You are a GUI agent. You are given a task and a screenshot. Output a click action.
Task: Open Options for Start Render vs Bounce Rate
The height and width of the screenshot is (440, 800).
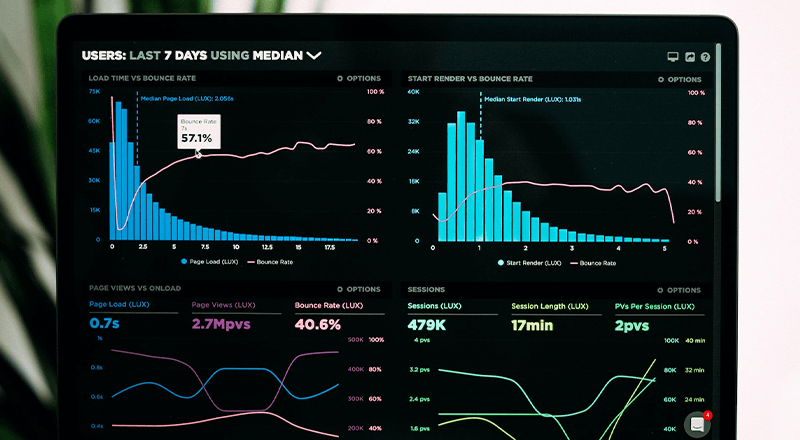pyautogui.click(x=680, y=80)
